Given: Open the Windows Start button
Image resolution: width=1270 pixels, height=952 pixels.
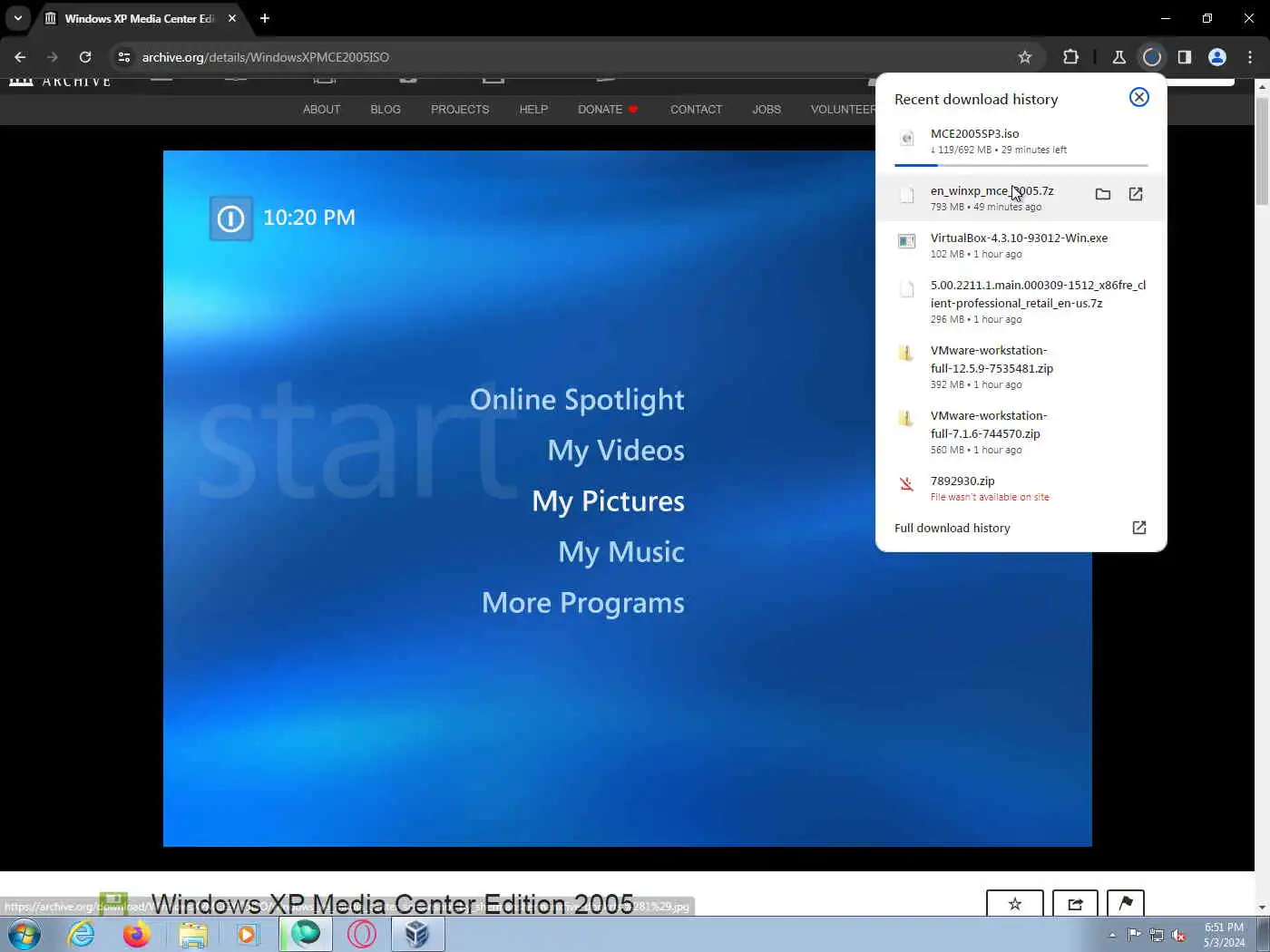Looking at the screenshot, I should [24, 934].
